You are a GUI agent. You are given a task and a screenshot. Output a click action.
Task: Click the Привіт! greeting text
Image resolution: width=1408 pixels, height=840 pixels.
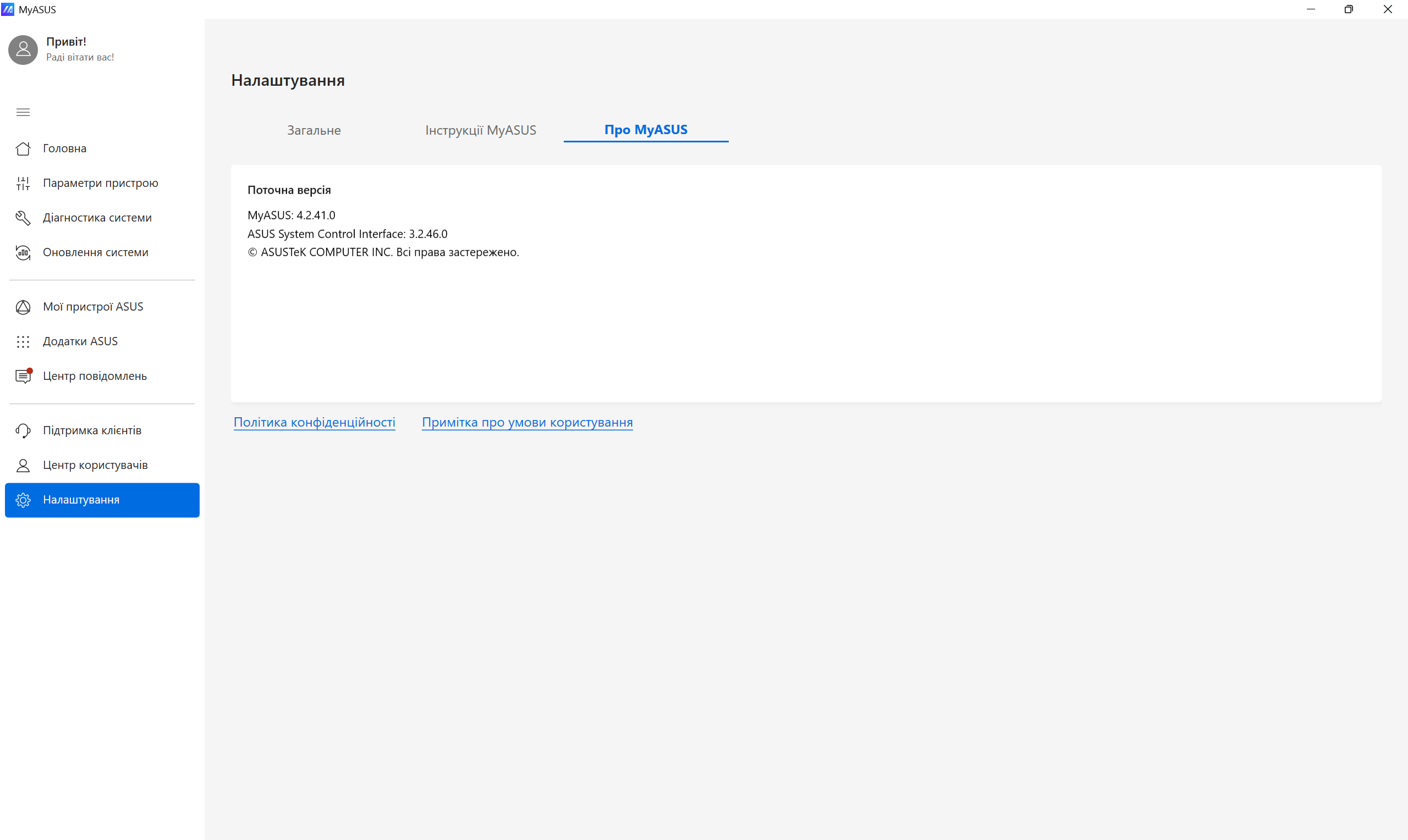point(66,41)
